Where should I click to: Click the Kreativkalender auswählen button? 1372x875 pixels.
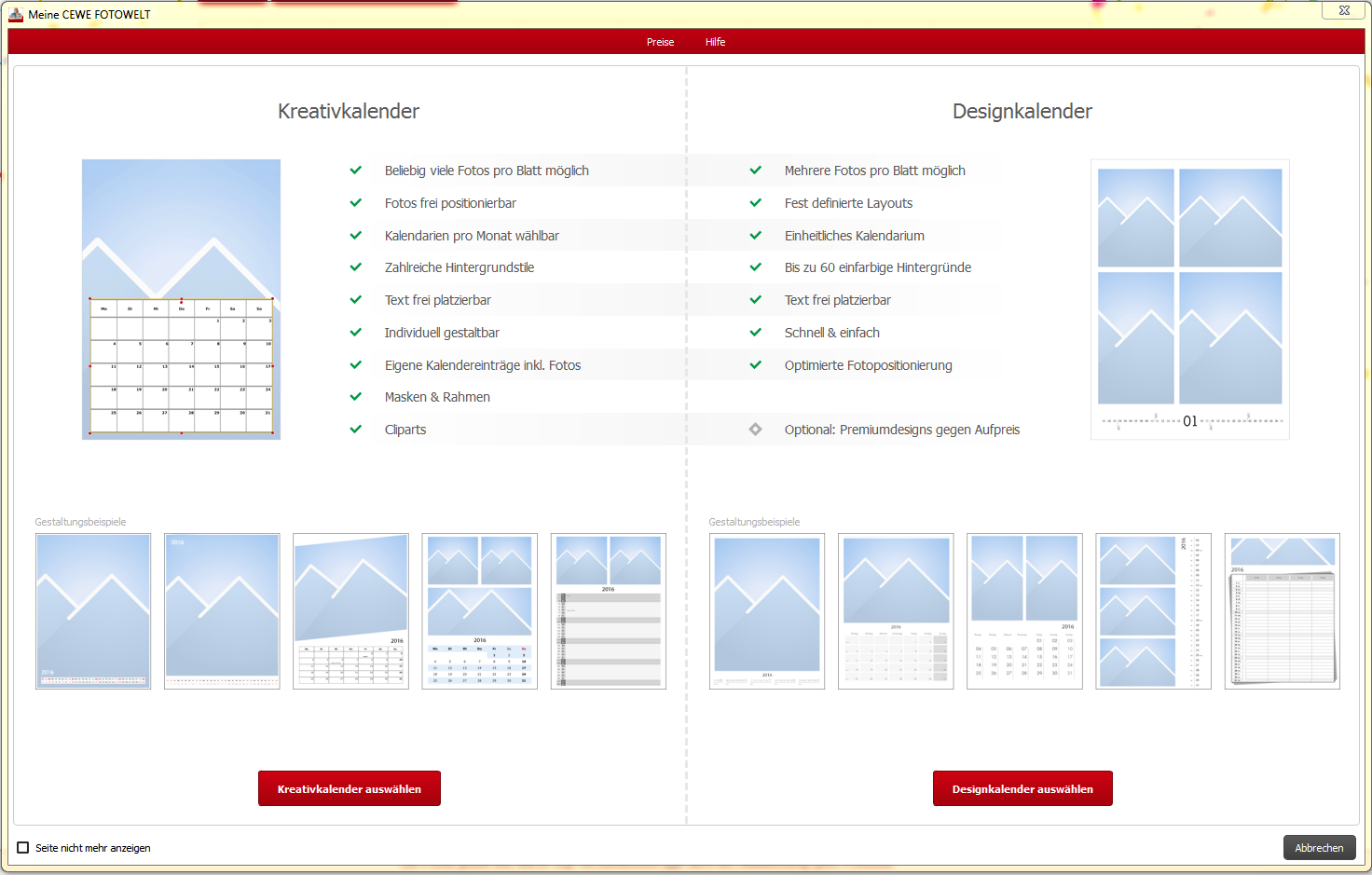click(349, 788)
